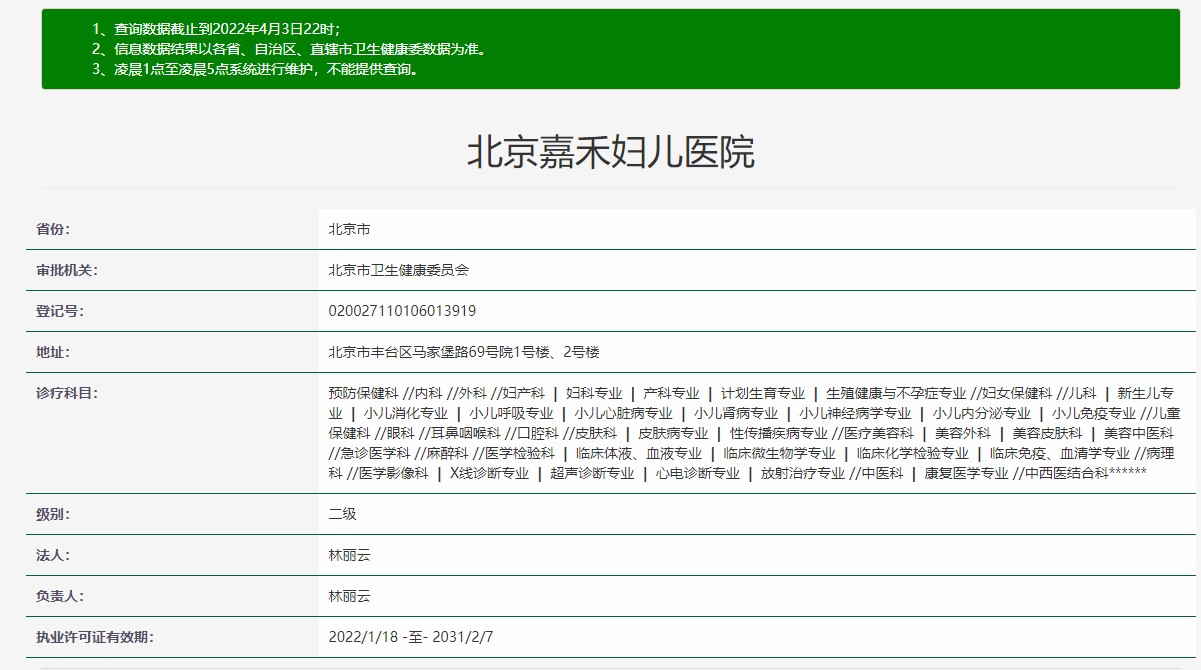
Task: Select the province value 北京市
Action: (349, 229)
